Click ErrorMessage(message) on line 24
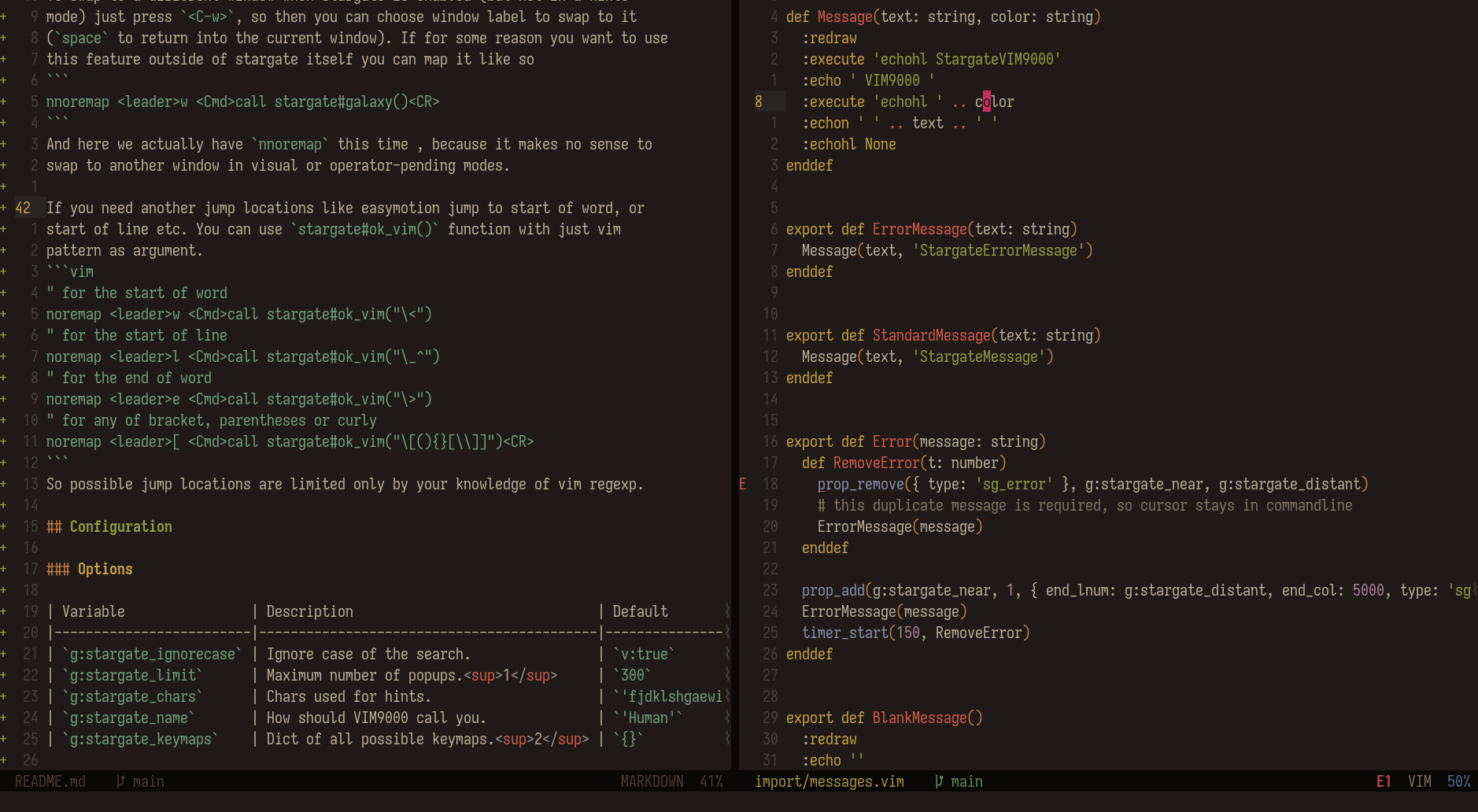The width and height of the screenshot is (1478, 812). pos(885,611)
